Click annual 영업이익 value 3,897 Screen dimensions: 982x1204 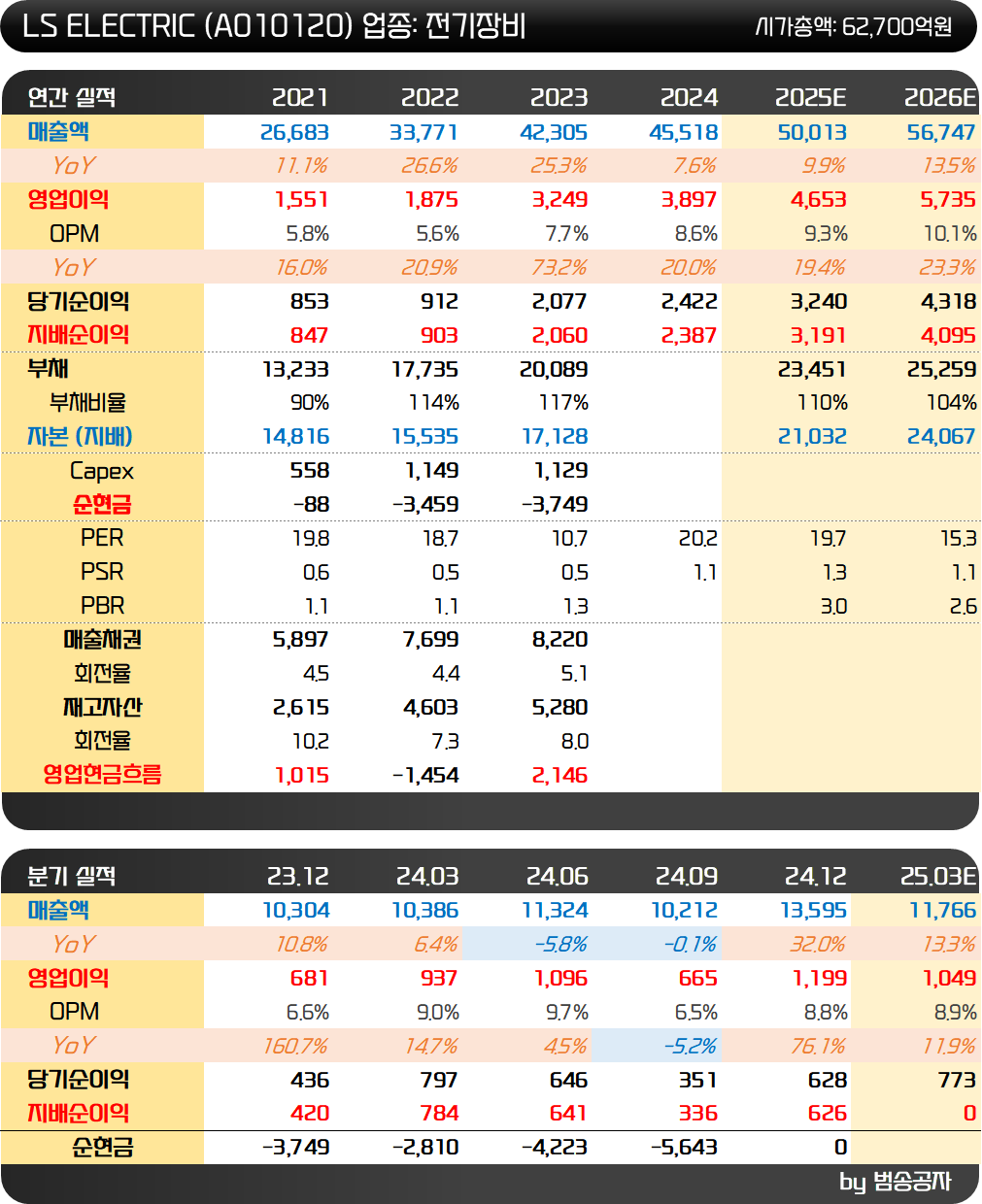coord(689,200)
